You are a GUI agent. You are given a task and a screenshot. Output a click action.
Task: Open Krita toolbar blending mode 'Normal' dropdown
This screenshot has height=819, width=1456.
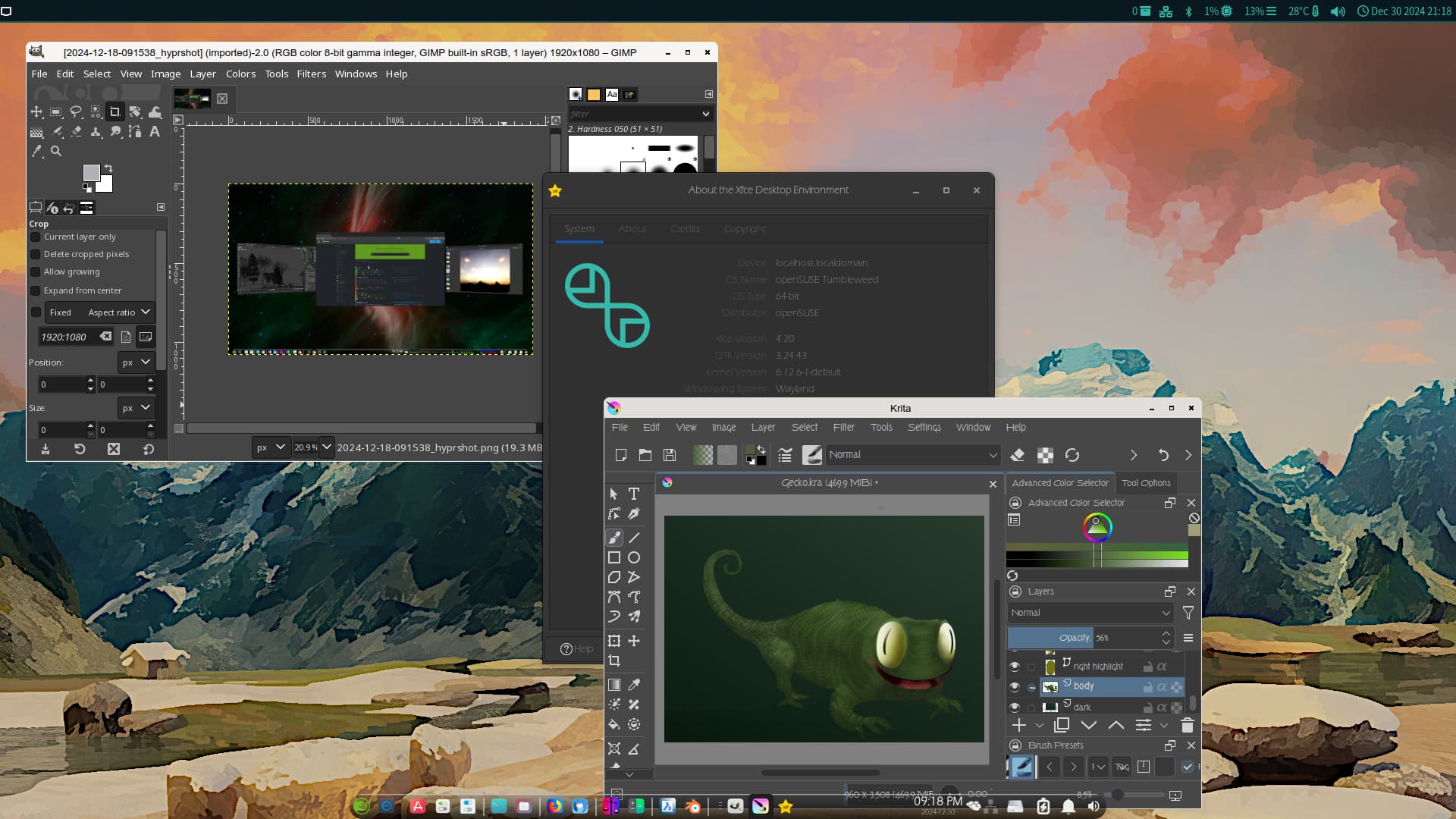912,455
